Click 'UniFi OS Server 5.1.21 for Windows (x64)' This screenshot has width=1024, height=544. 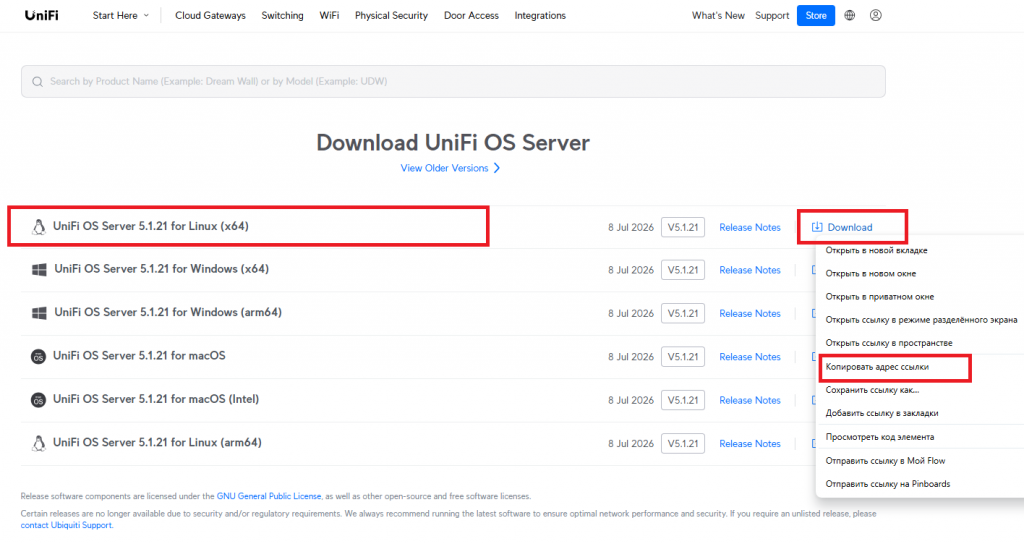[x=161, y=268]
